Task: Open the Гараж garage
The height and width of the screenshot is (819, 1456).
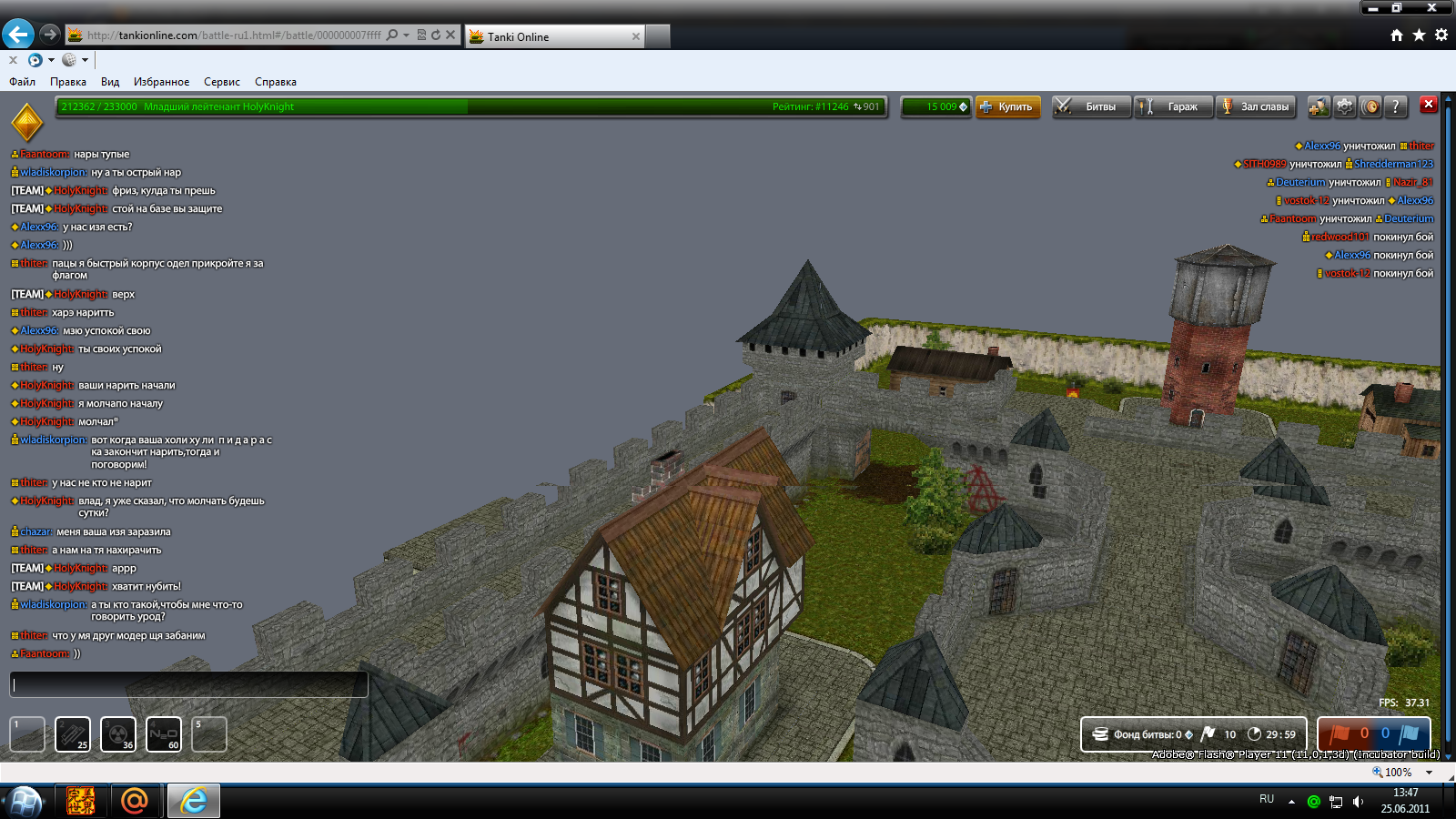Action: pos(1174,106)
